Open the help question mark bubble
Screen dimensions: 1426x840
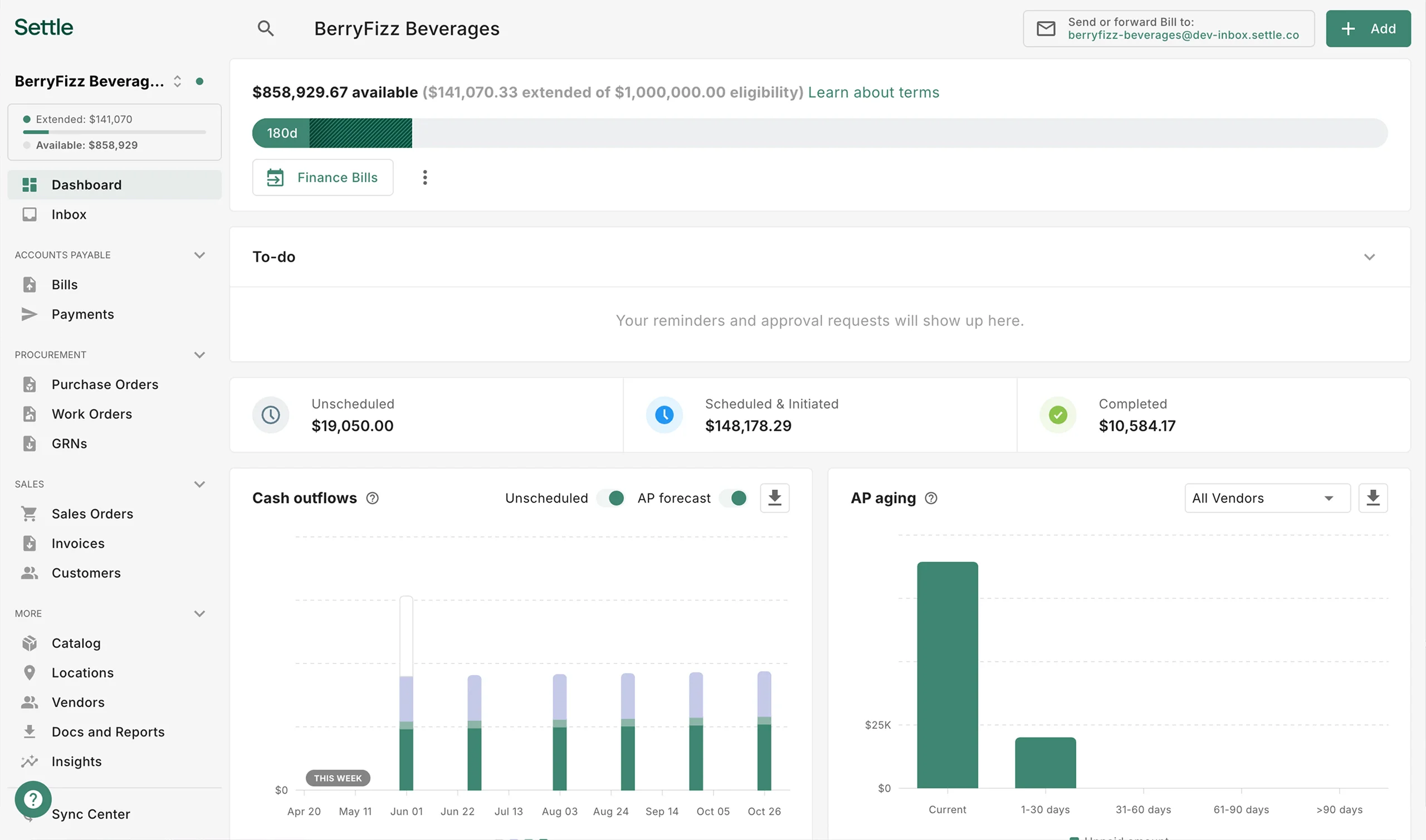click(x=33, y=799)
